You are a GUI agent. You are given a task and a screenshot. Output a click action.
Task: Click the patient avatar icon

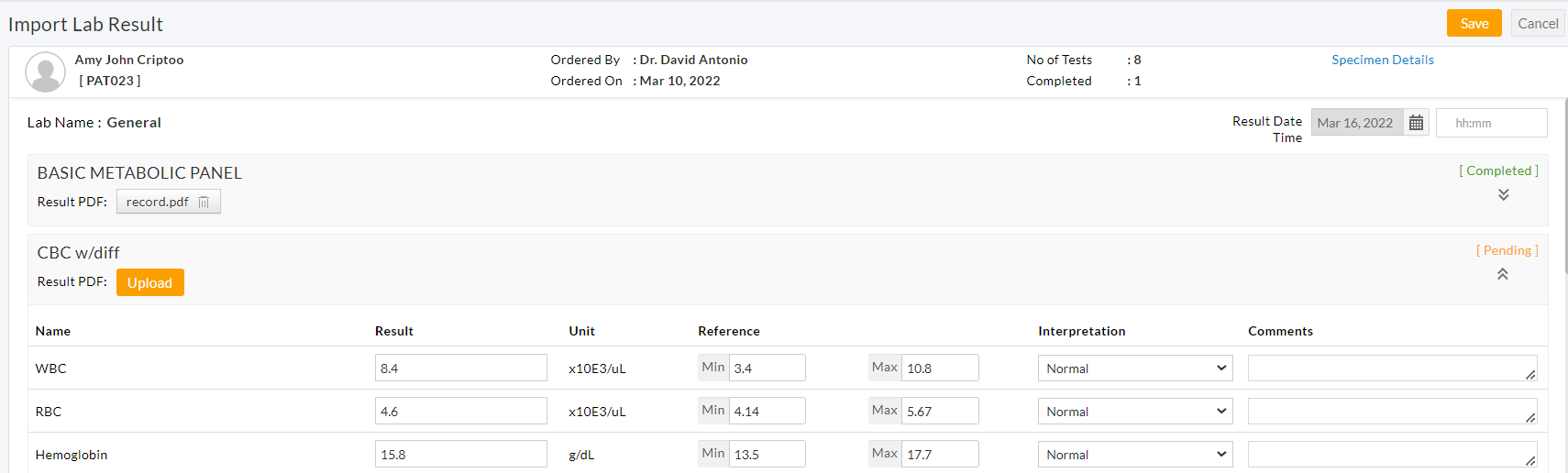(45, 71)
